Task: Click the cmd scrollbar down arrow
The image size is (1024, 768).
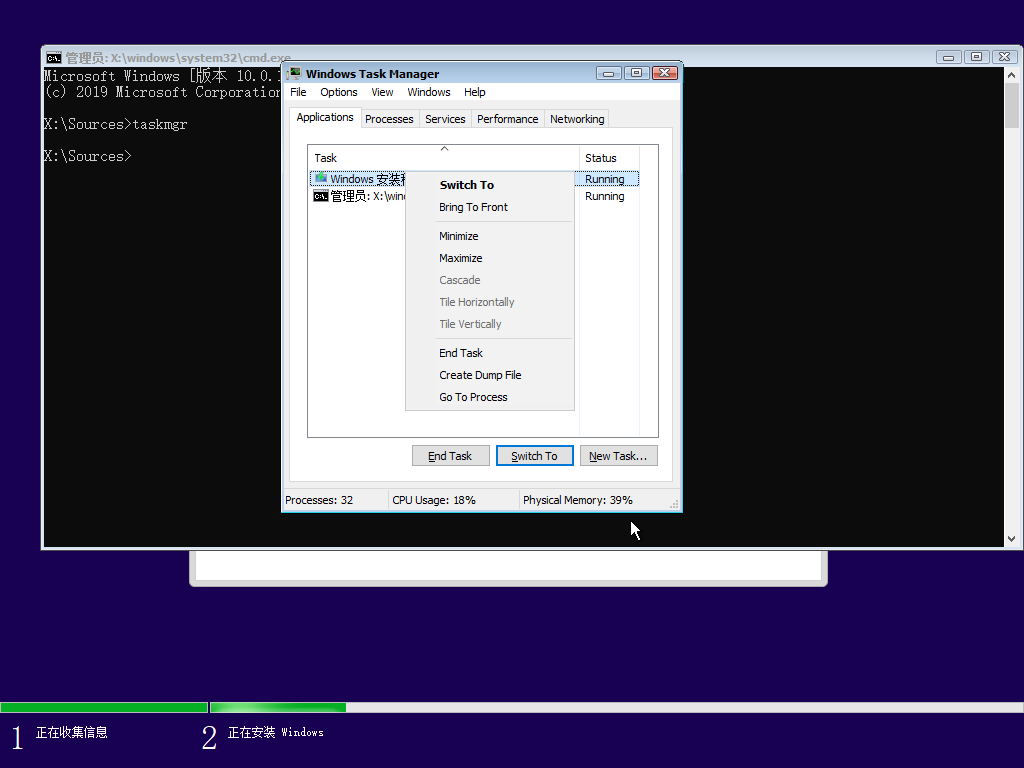Action: click(x=1011, y=539)
